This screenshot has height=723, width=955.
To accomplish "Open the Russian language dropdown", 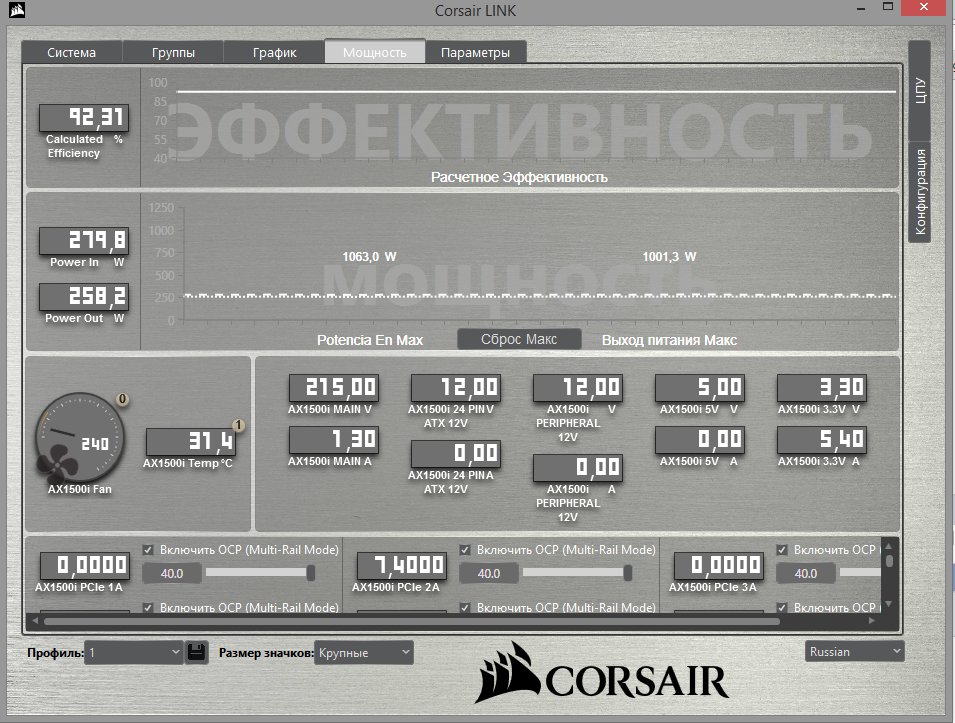I will pyautogui.click(x=855, y=652).
